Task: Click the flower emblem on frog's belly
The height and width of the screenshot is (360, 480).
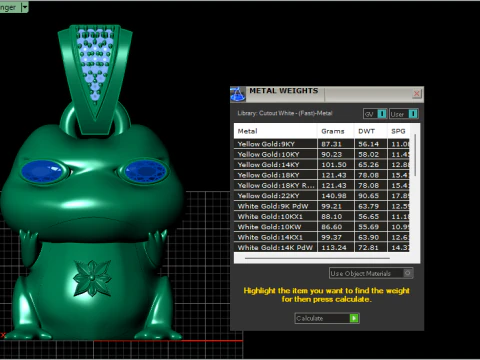Action: tap(92, 278)
